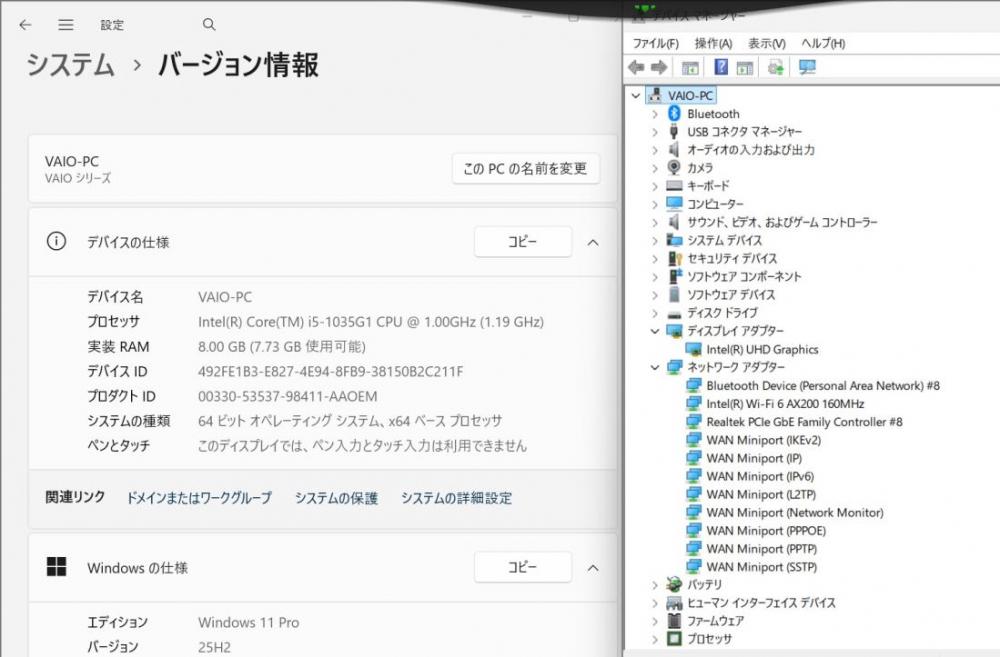Click the Device Manager back arrow toolbar icon
Image resolution: width=1000 pixels, height=657 pixels.
[x=636, y=67]
